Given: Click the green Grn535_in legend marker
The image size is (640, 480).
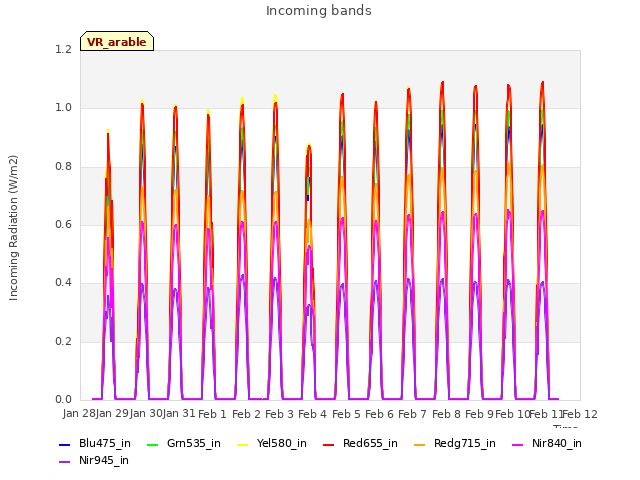Looking at the screenshot, I should point(152,444).
